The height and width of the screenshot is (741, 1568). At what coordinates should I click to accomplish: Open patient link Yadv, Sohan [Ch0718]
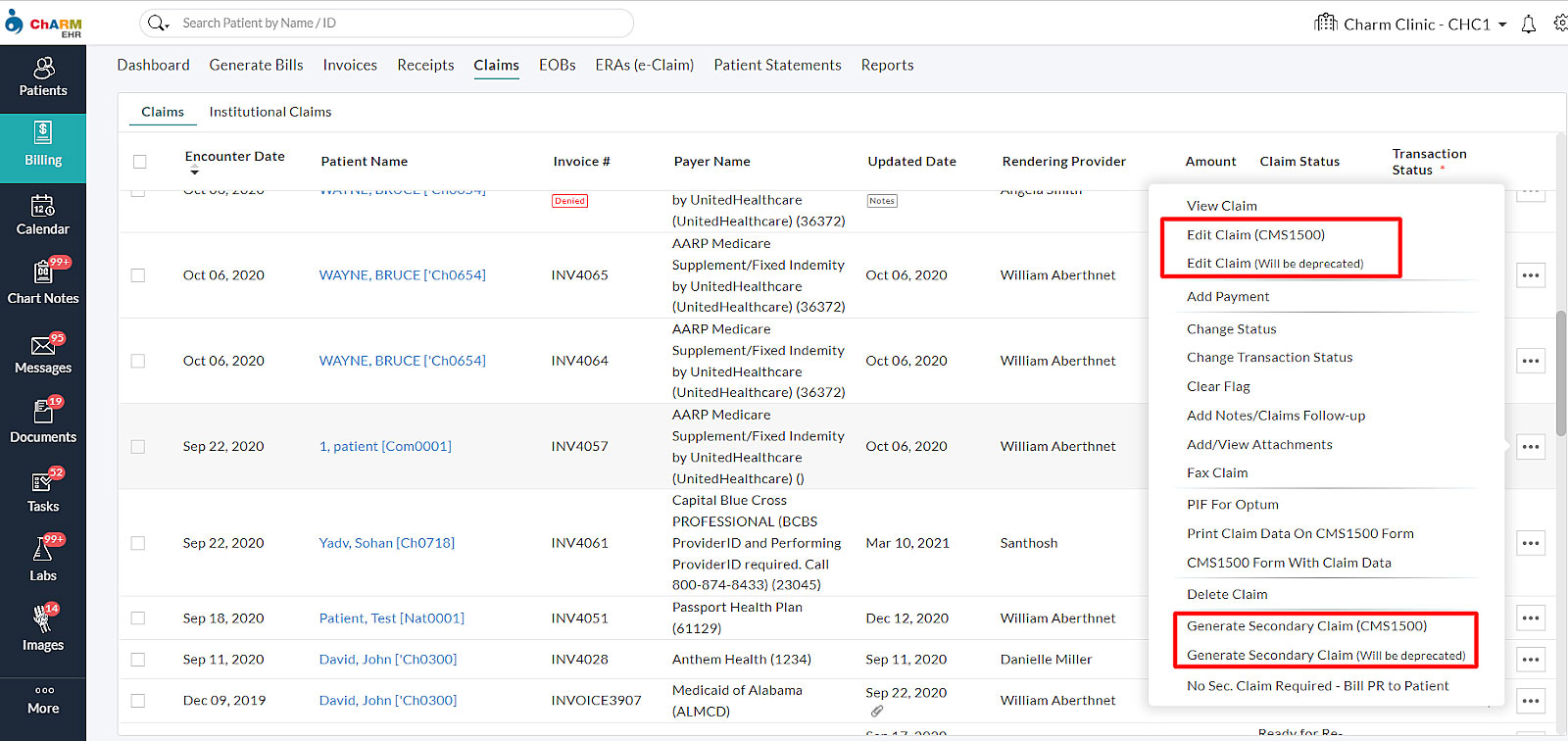pos(386,543)
